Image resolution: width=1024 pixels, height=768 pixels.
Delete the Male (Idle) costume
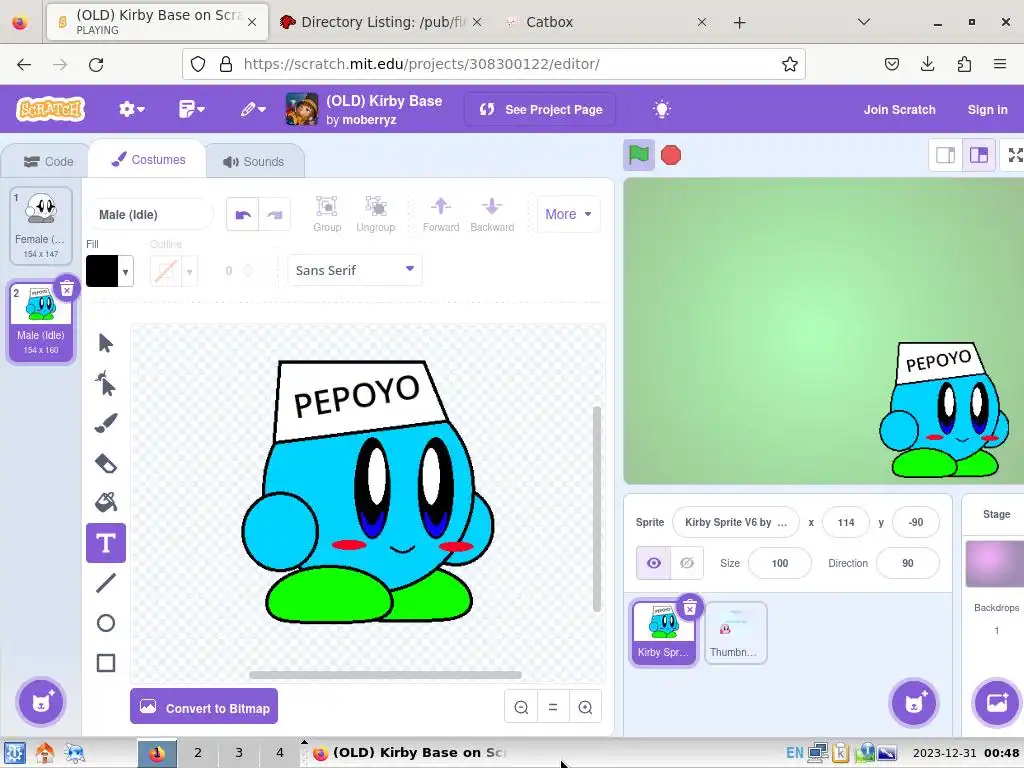click(x=67, y=289)
